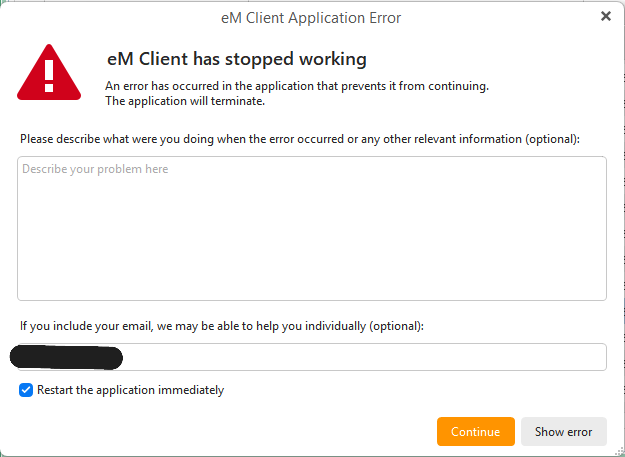
Task: Open error details with Show error
Action: click(x=564, y=432)
